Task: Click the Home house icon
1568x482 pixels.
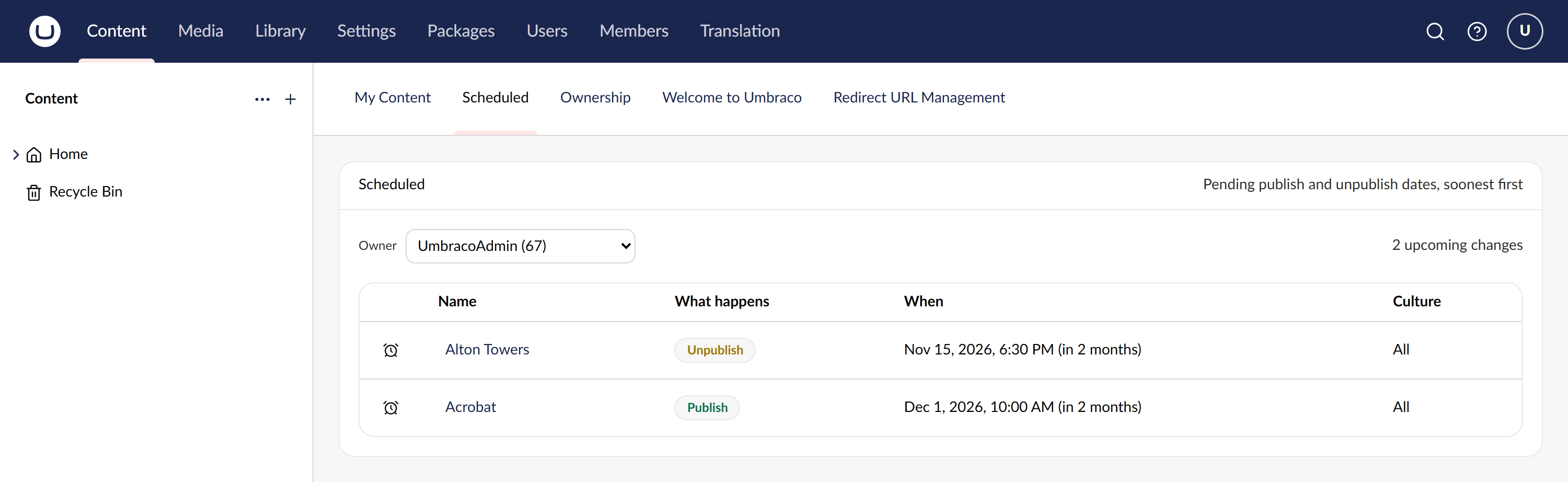Action: coord(34,155)
